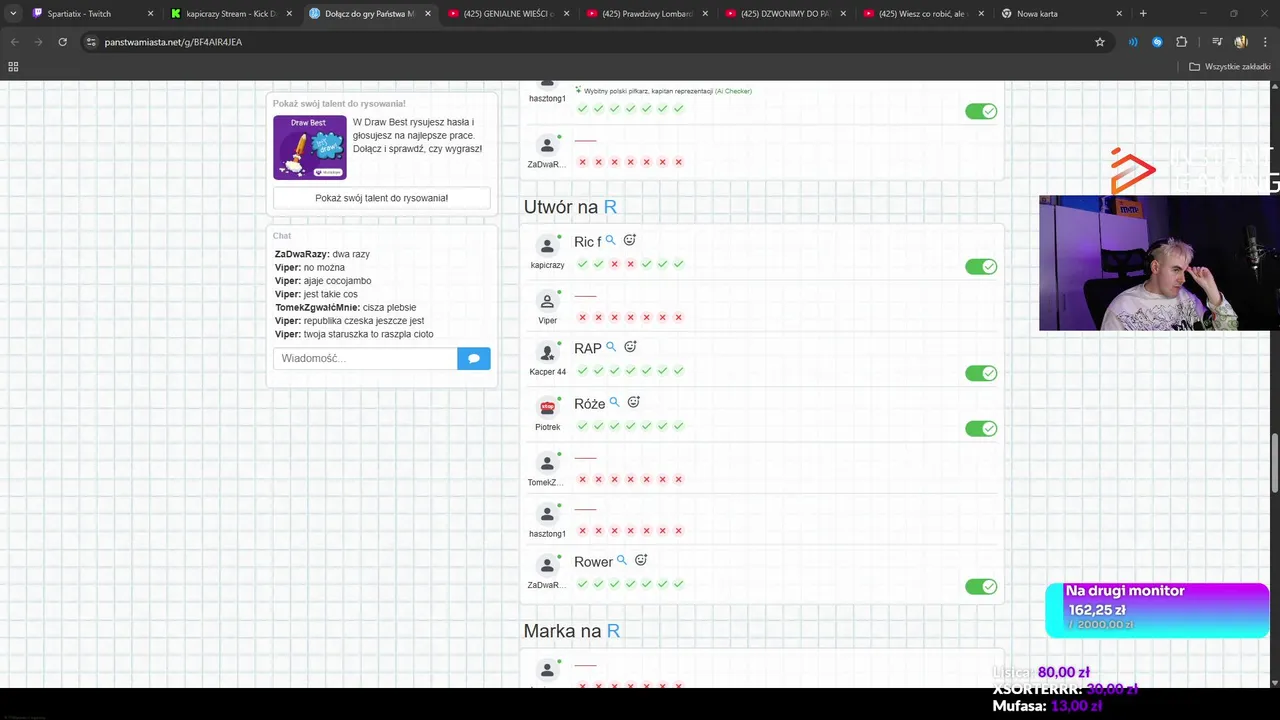
Task: Open the blue sound-waves extension
Action: [1133, 42]
